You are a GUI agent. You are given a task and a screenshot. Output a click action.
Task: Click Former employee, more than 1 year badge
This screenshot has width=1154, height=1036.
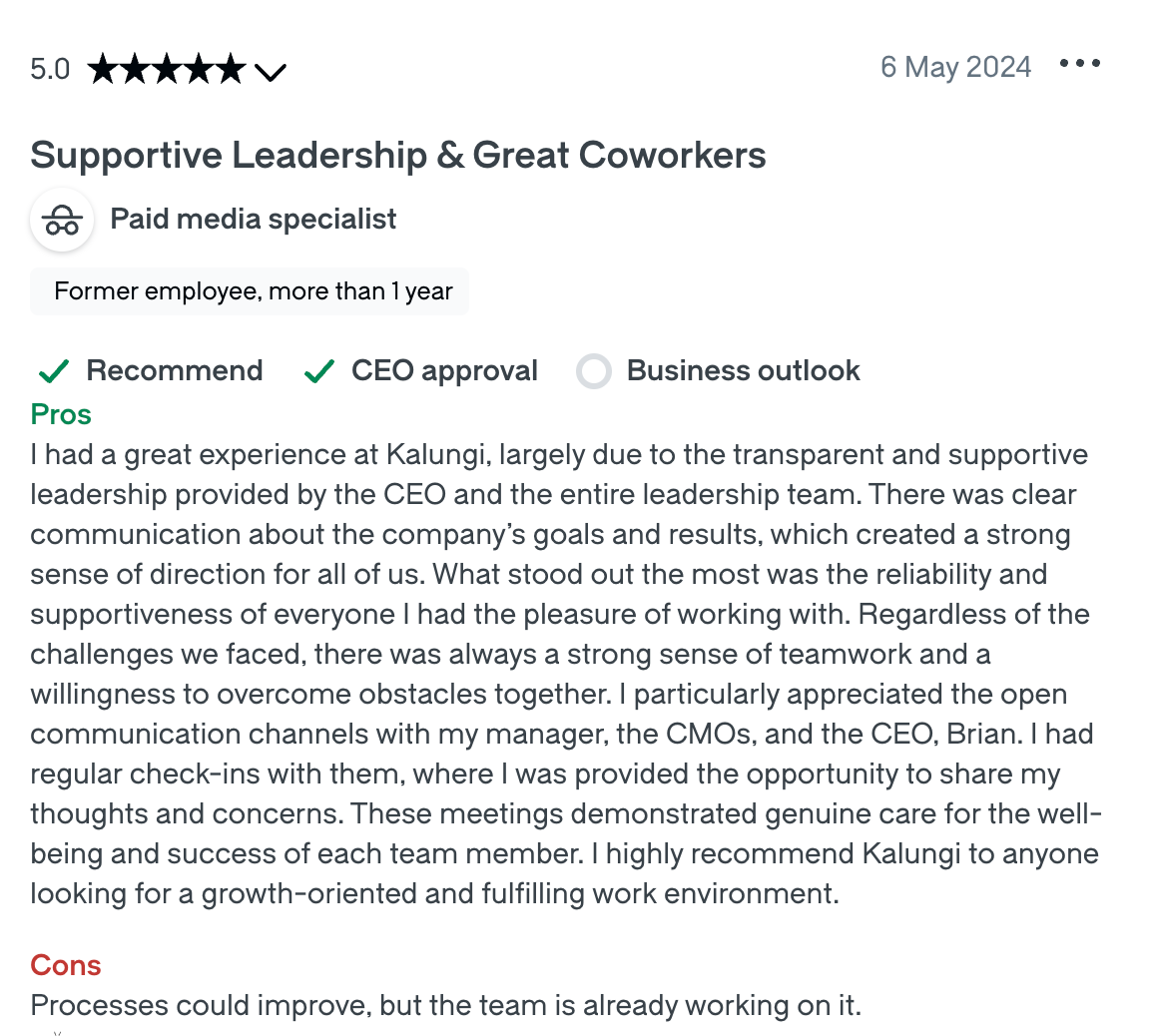coord(250,291)
